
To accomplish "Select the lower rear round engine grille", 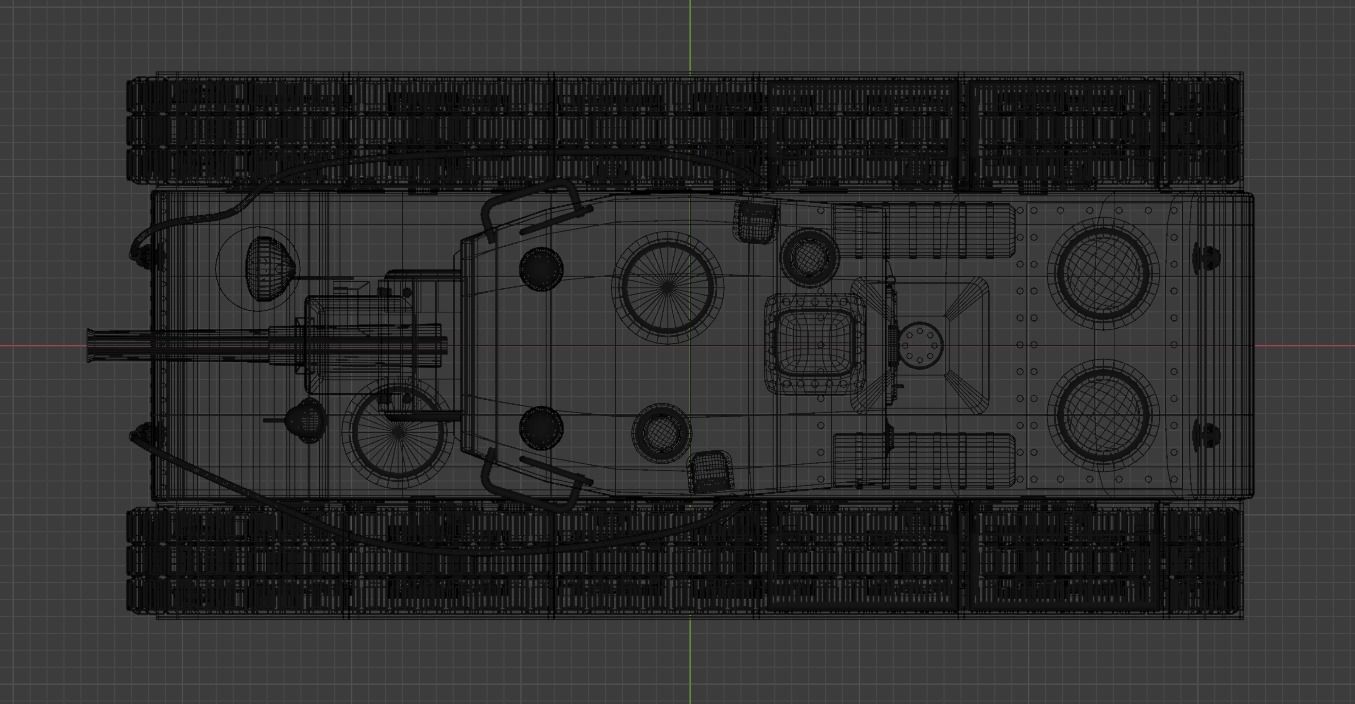I will (1103, 416).
